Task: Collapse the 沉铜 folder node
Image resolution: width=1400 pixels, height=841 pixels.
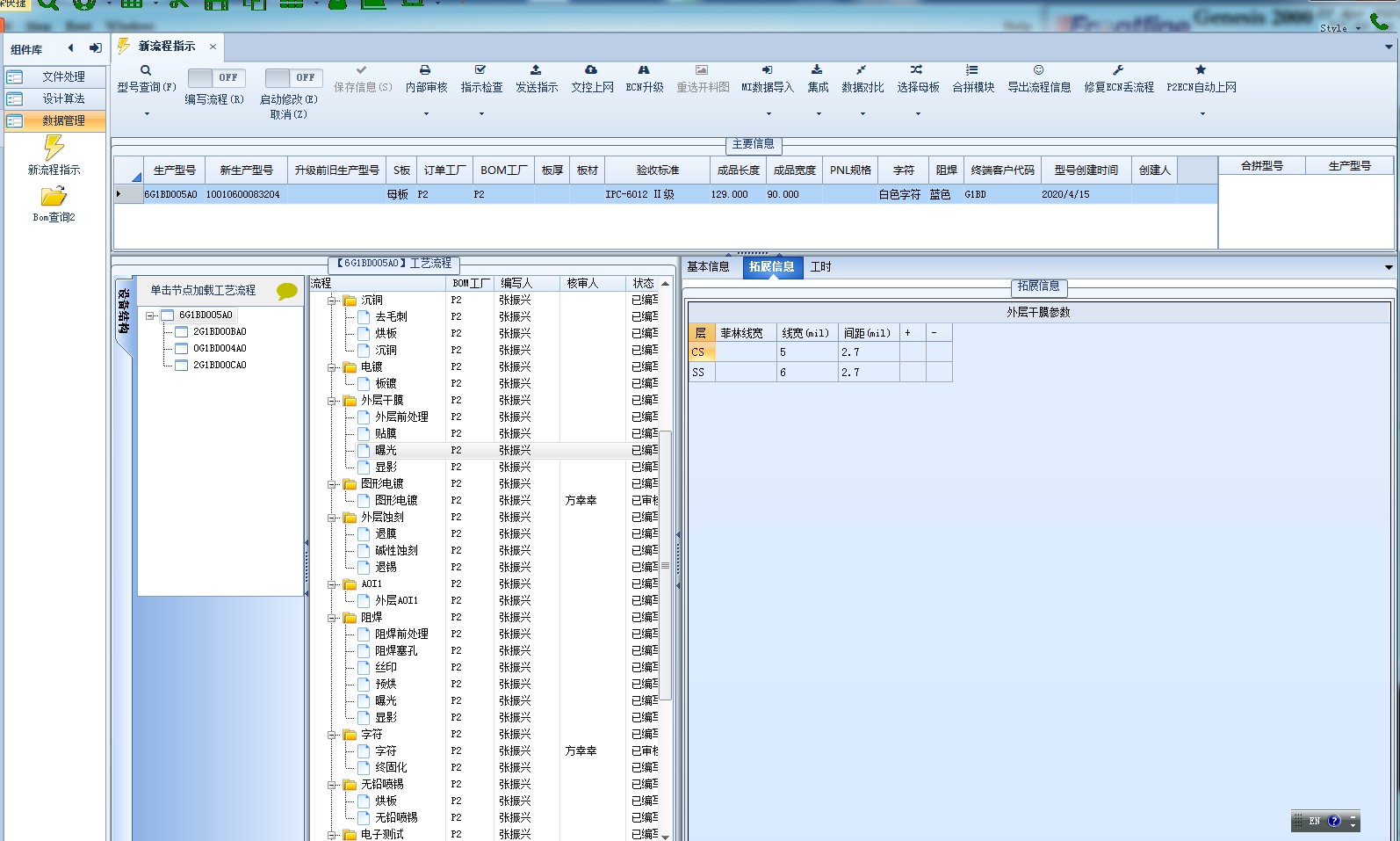Action: [333, 301]
